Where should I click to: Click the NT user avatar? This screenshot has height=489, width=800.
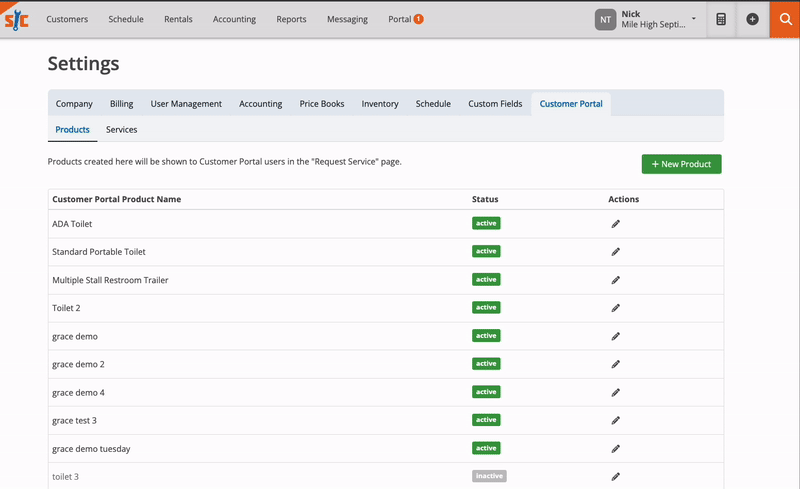[605, 19]
